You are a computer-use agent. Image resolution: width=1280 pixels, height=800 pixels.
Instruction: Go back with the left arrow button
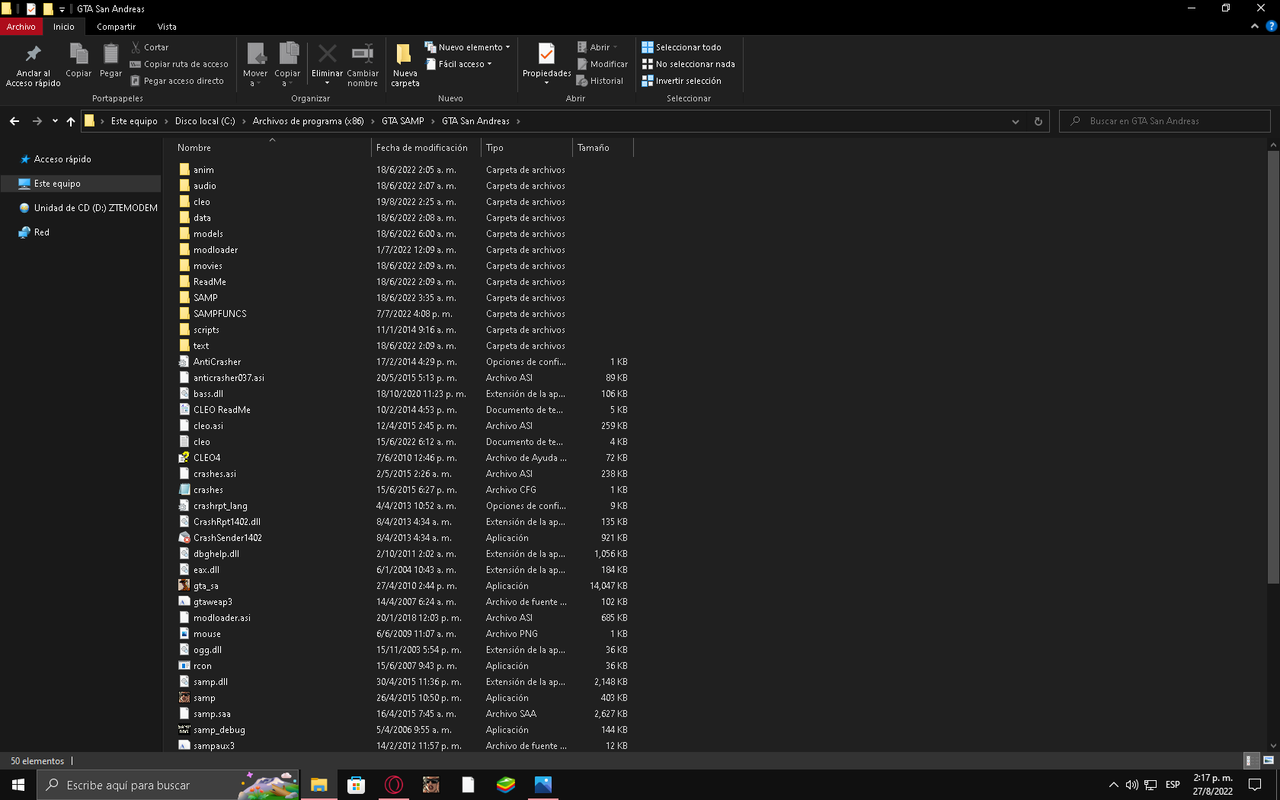14,121
